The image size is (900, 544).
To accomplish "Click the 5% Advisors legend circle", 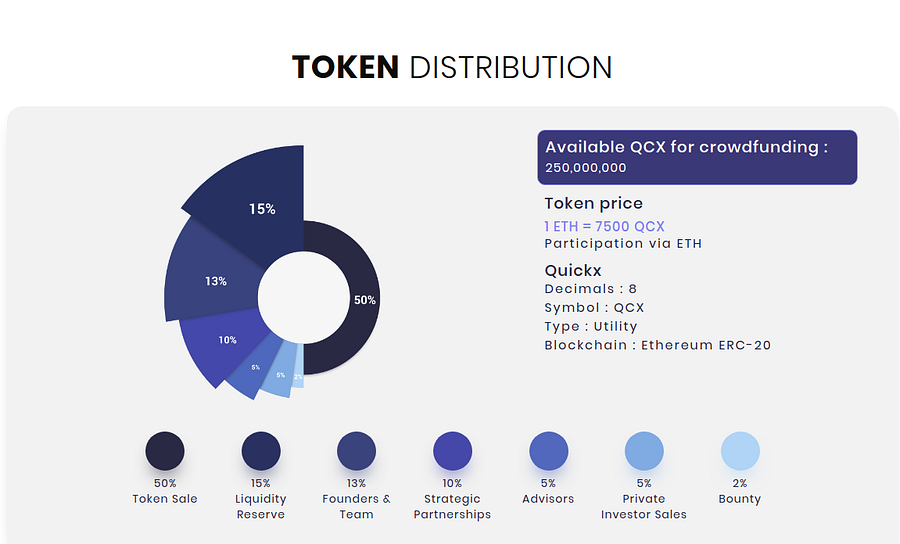I will pyautogui.click(x=548, y=451).
